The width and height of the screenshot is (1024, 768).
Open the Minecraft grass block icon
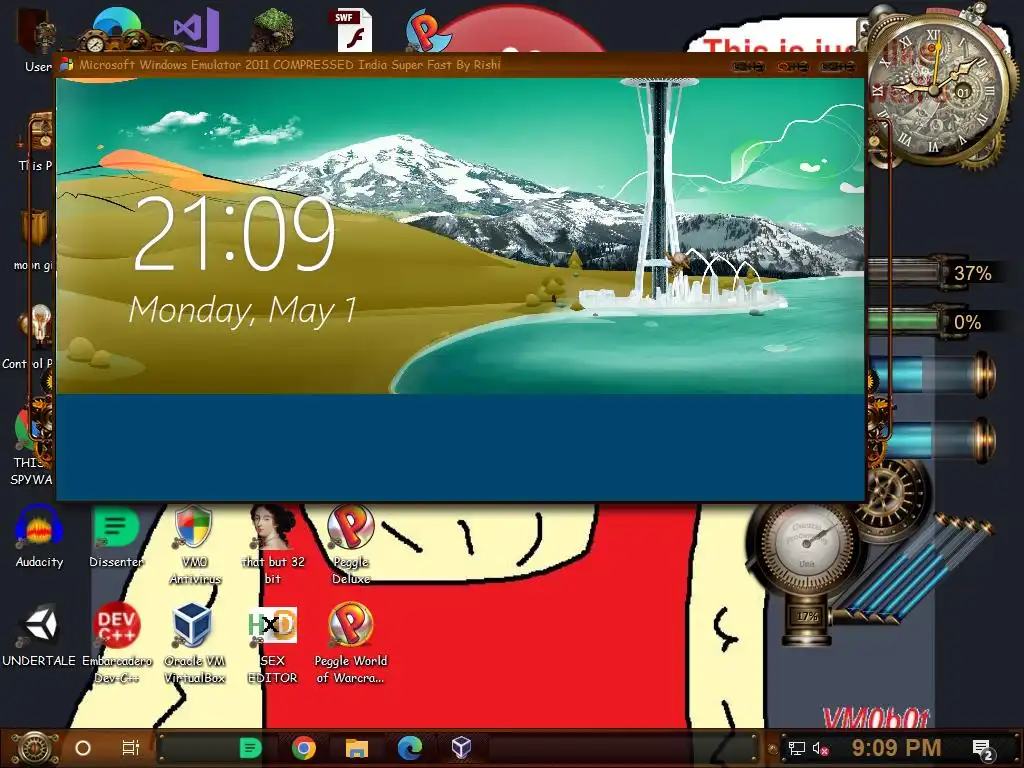(x=272, y=30)
